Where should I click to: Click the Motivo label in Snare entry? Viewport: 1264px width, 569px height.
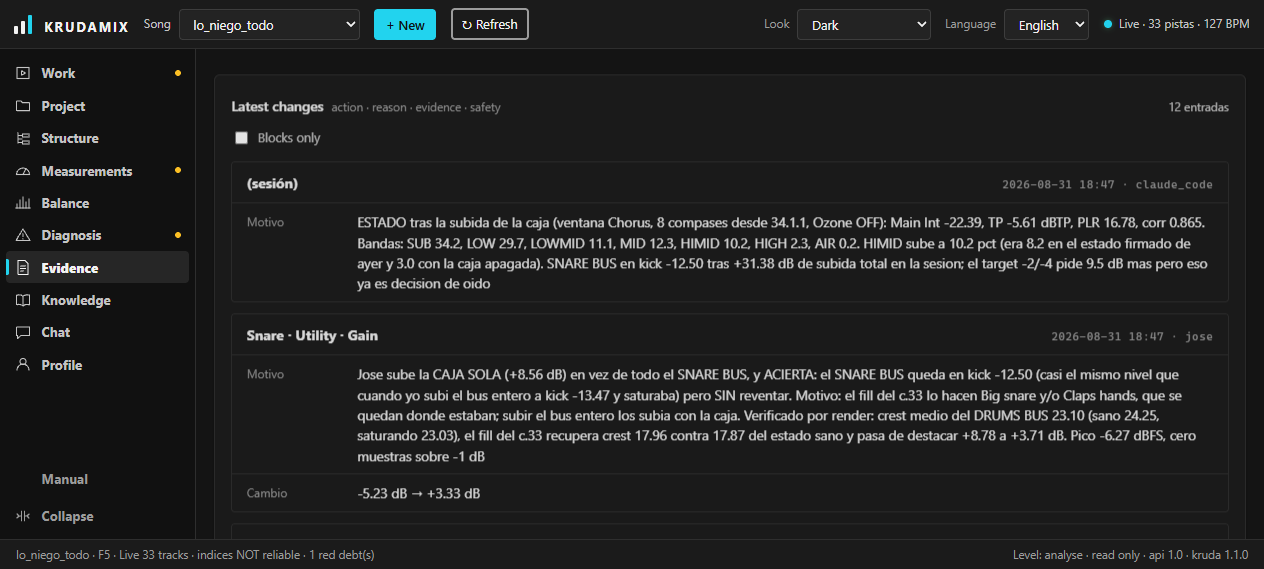265,374
